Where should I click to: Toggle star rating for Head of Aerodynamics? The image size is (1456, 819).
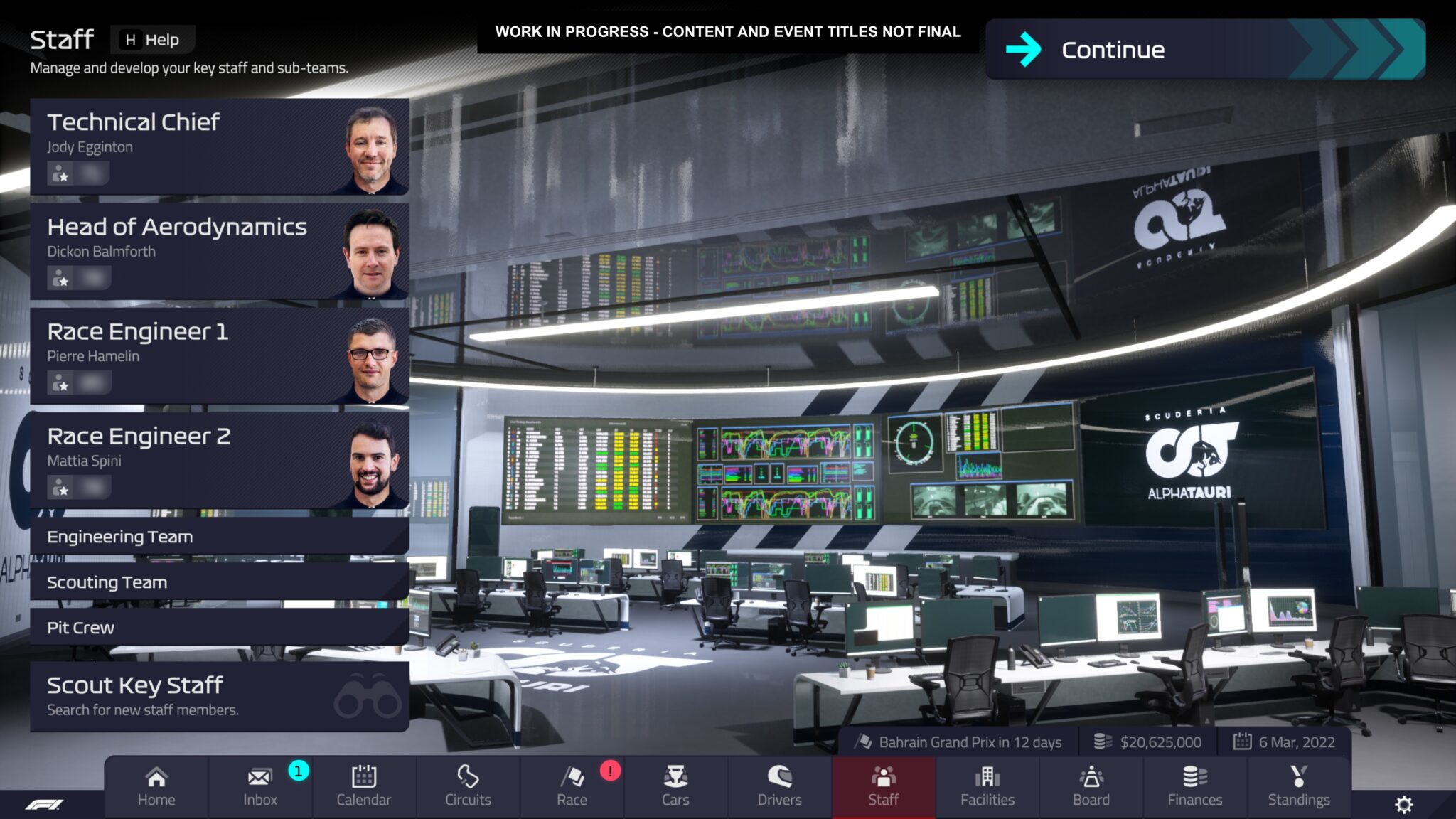pyautogui.click(x=63, y=279)
